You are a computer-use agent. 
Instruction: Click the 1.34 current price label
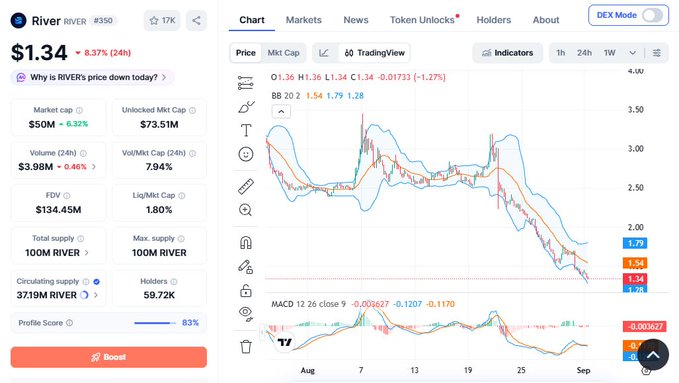635,279
